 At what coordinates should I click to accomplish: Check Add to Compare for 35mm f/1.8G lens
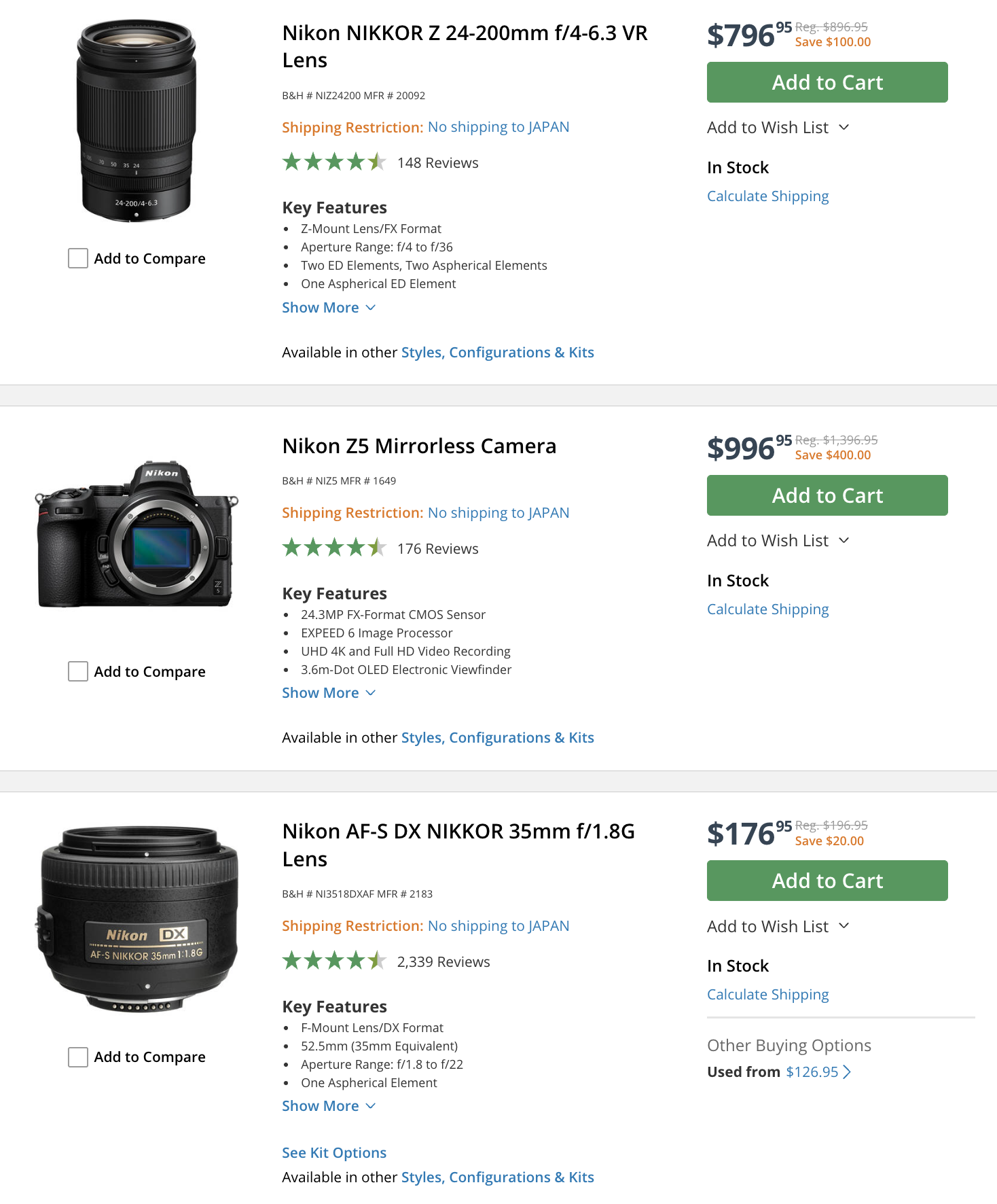(78, 1057)
